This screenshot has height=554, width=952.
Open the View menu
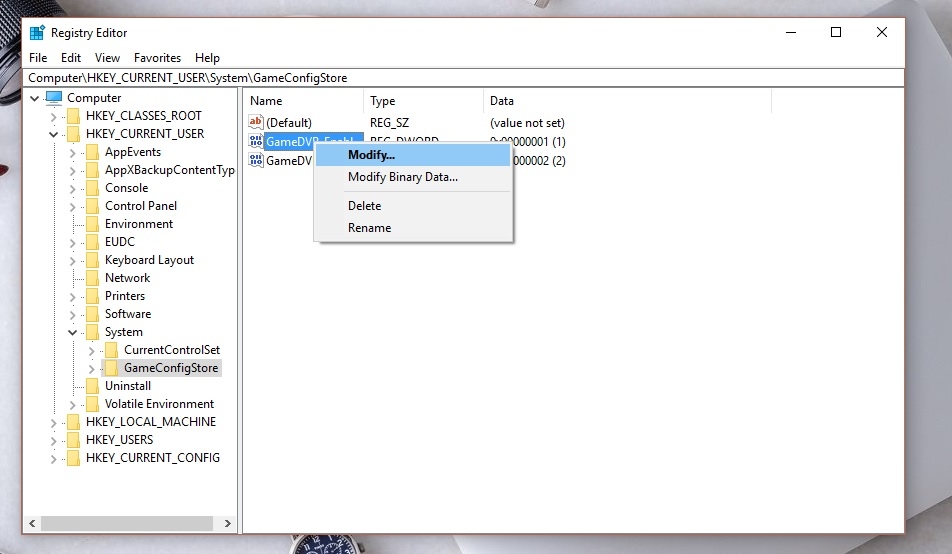pos(107,58)
